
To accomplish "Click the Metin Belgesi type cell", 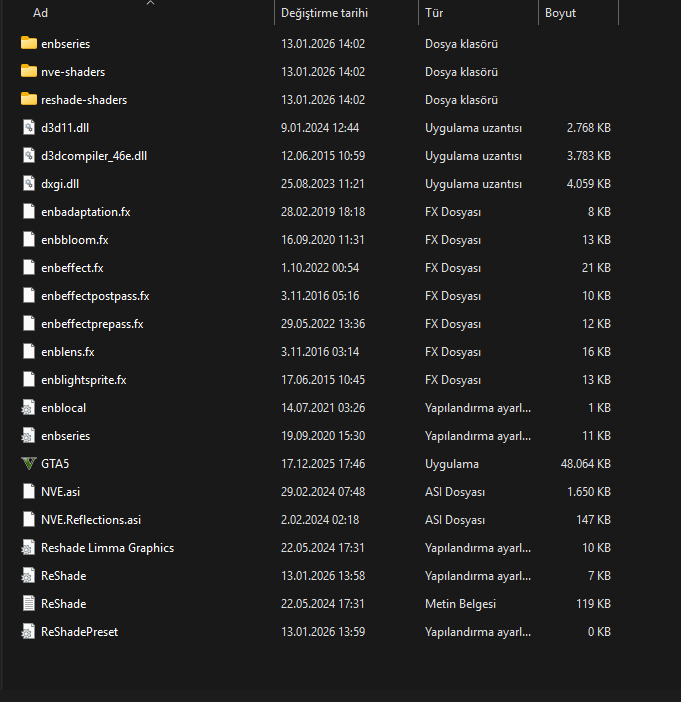I will pos(460,604).
